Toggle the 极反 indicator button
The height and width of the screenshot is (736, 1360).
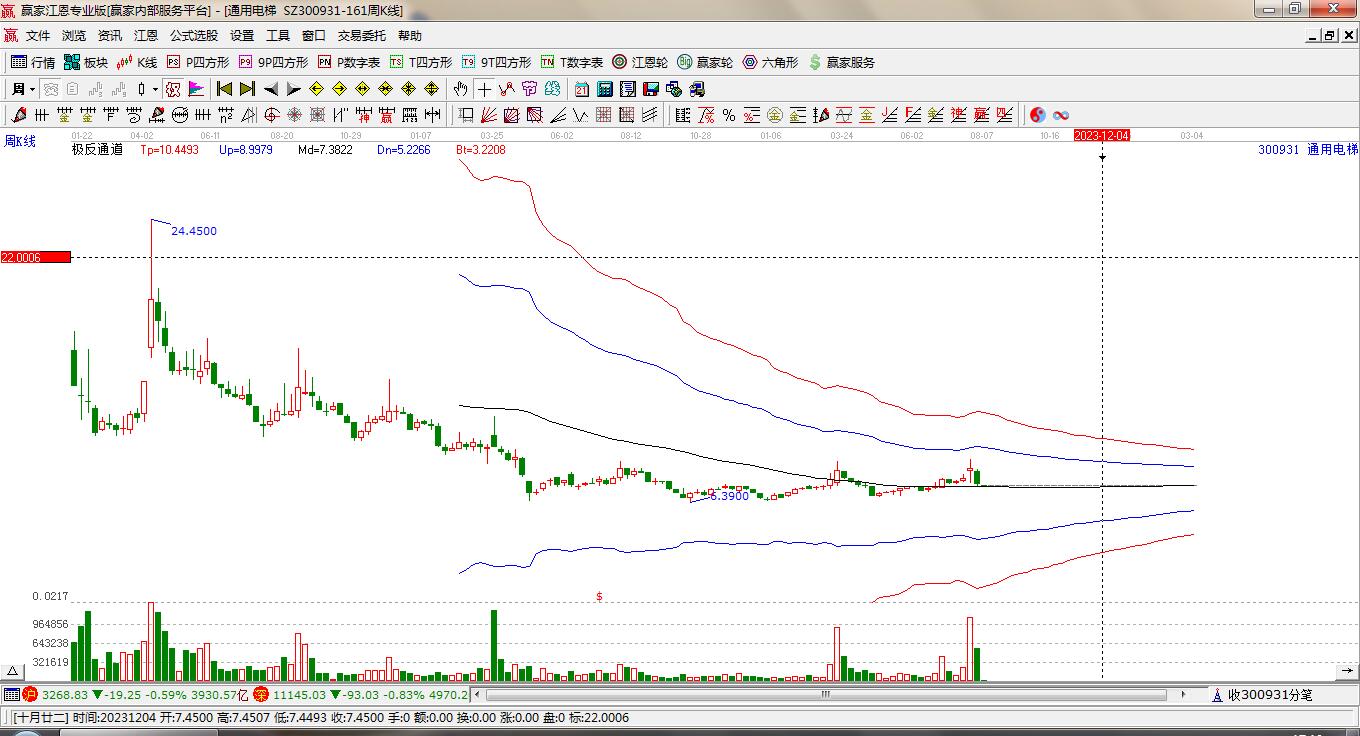pyautogui.click(x=173, y=89)
